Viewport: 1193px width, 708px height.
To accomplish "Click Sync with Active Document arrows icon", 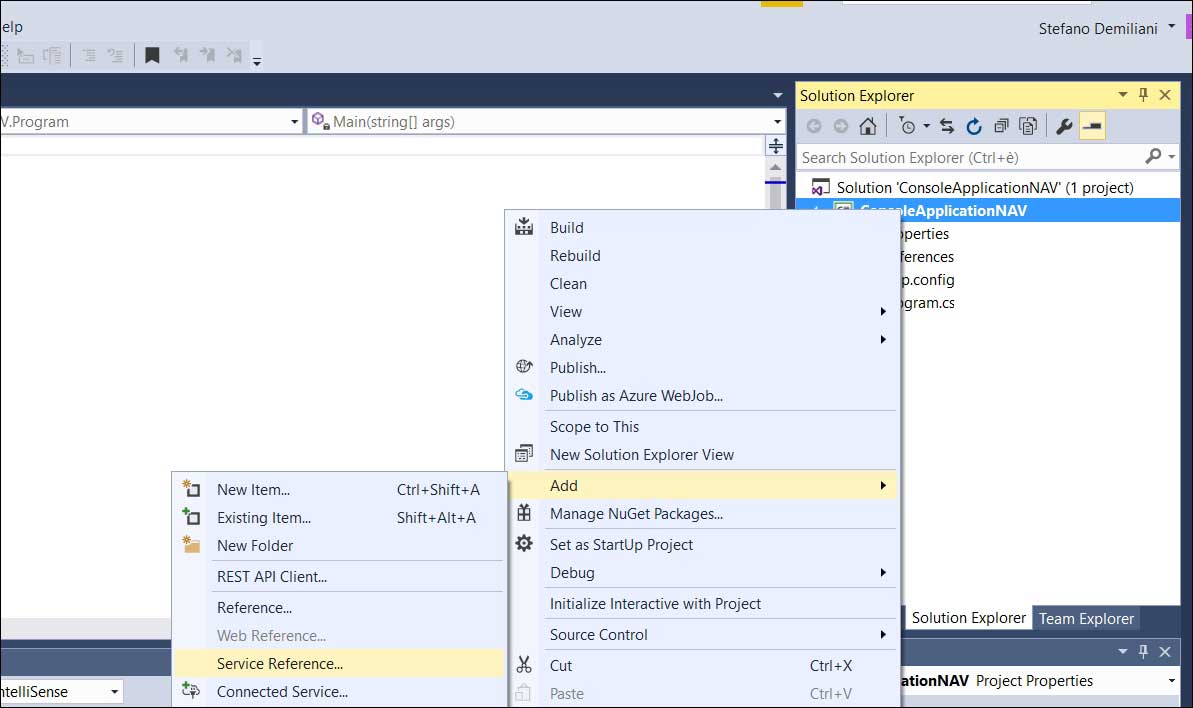I will (947, 126).
